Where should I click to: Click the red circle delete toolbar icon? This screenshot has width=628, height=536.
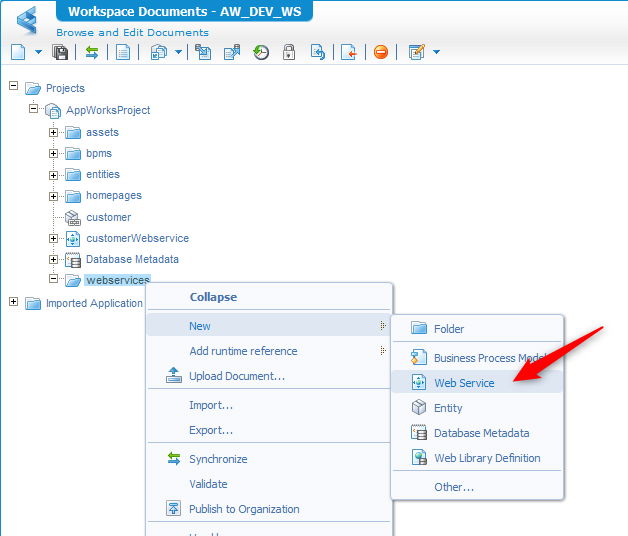[x=381, y=52]
